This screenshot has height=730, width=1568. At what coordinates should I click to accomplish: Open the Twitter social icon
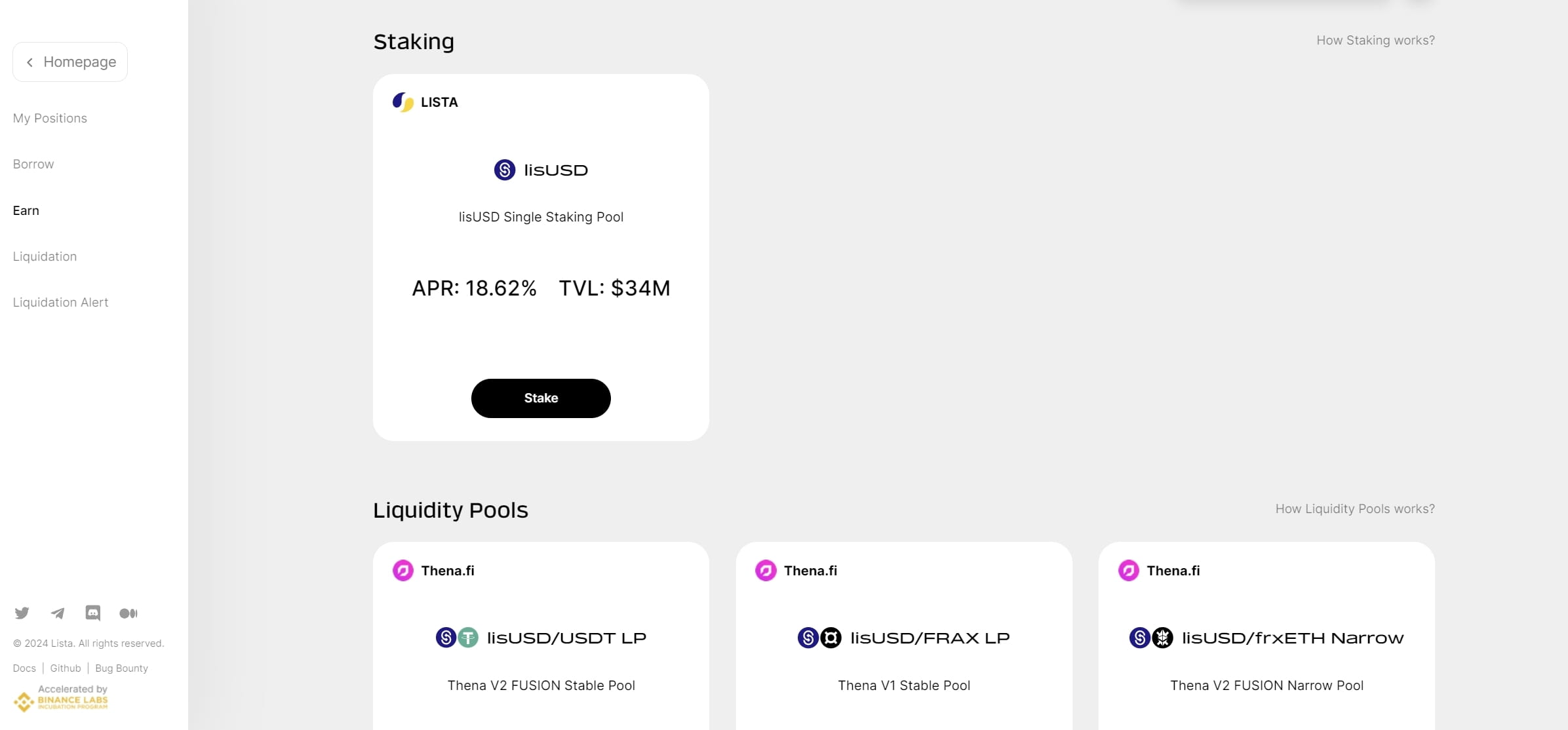[x=22, y=613]
